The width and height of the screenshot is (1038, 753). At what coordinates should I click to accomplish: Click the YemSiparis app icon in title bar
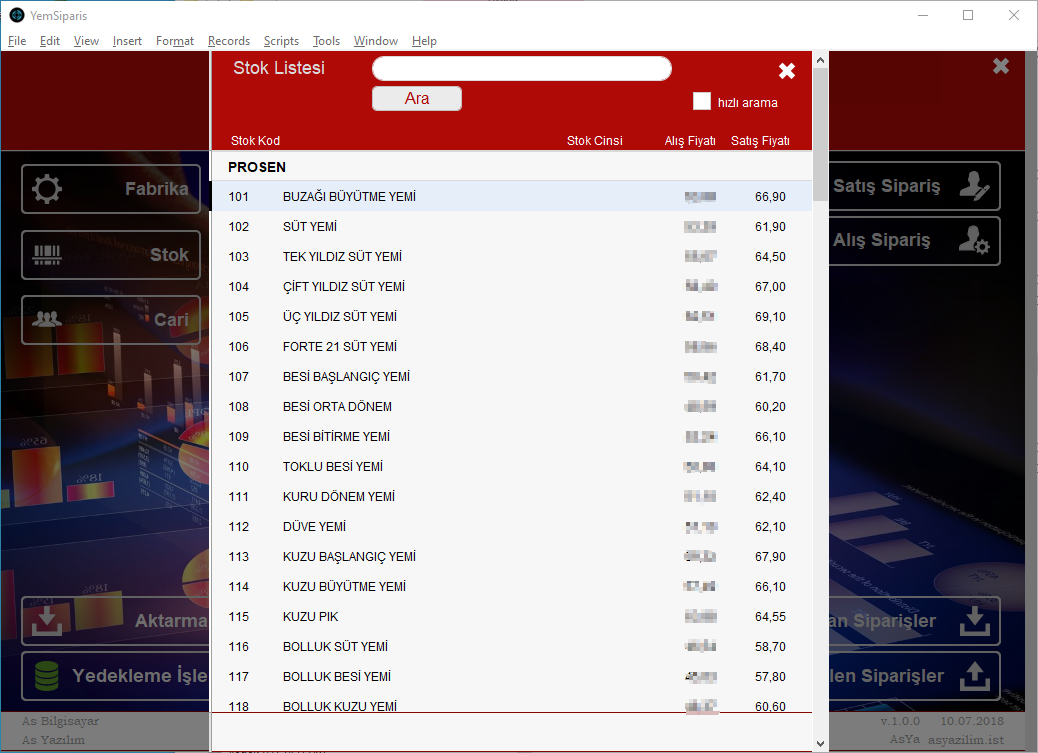click(17, 15)
